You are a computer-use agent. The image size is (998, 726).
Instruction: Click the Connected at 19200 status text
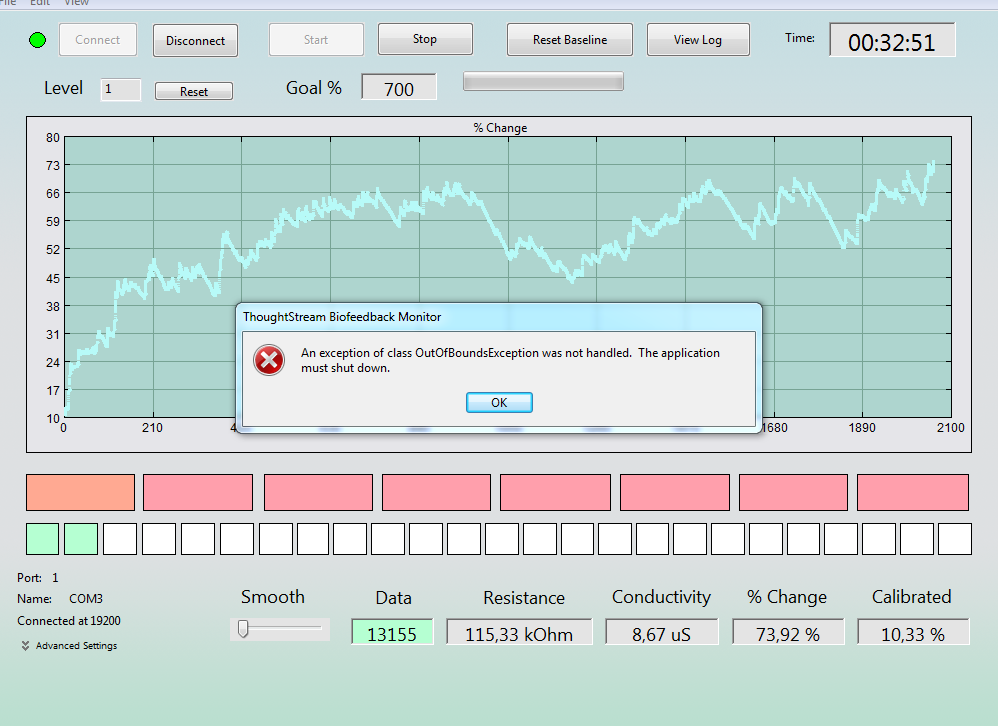click(x=69, y=620)
